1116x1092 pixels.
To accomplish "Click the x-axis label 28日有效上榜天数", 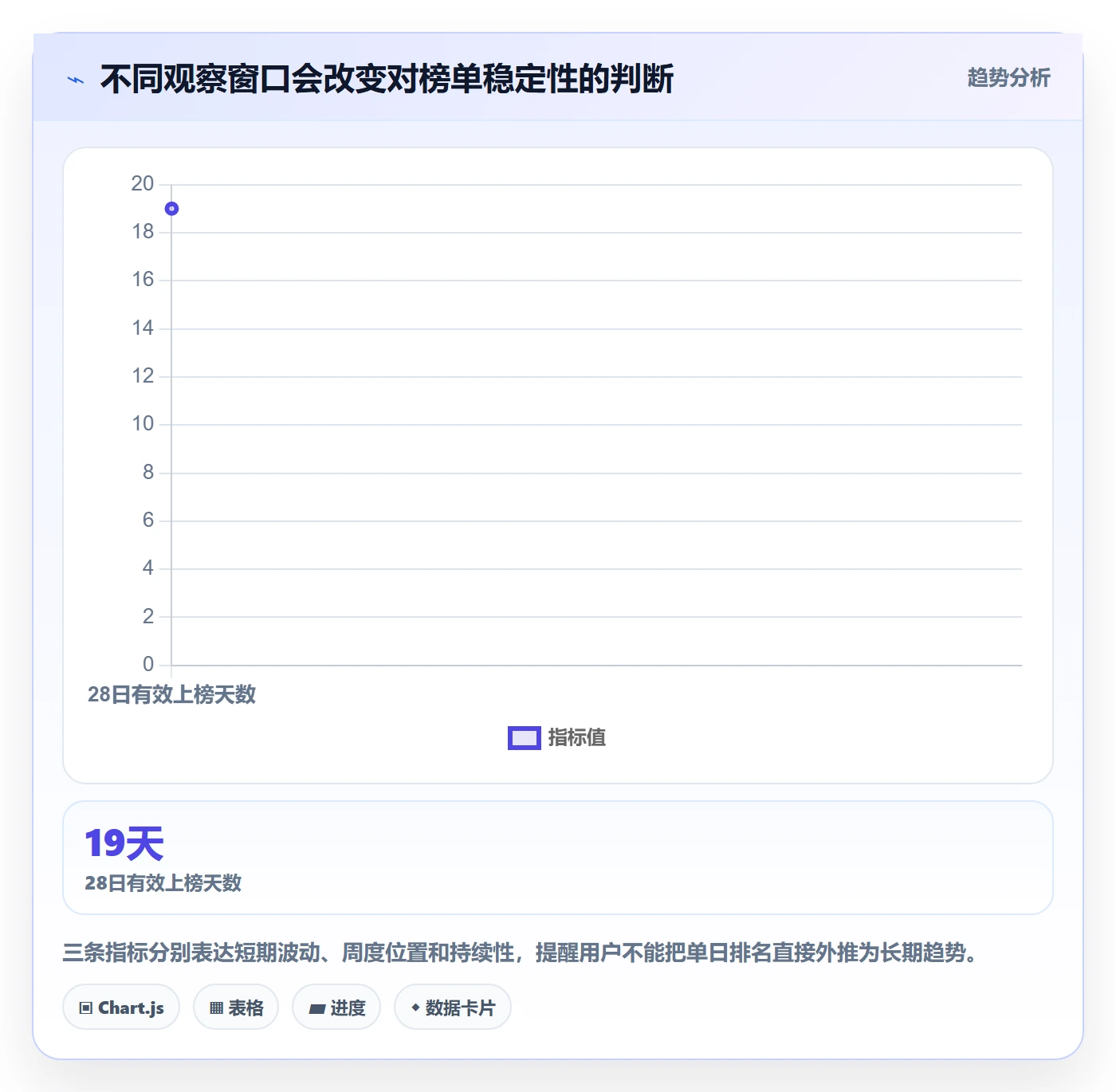I will point(171,694).
